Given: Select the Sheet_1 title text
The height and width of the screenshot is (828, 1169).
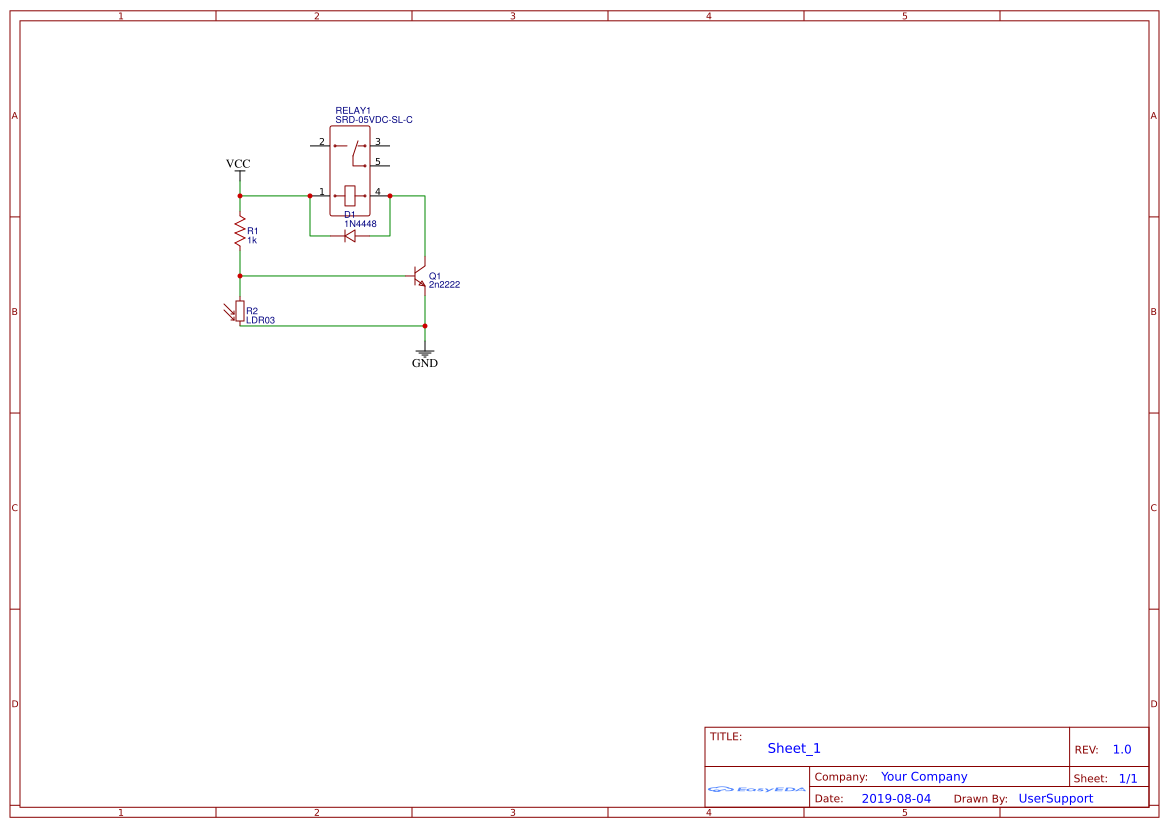Looking at the screenshot, I should click(x=794, y=748).
